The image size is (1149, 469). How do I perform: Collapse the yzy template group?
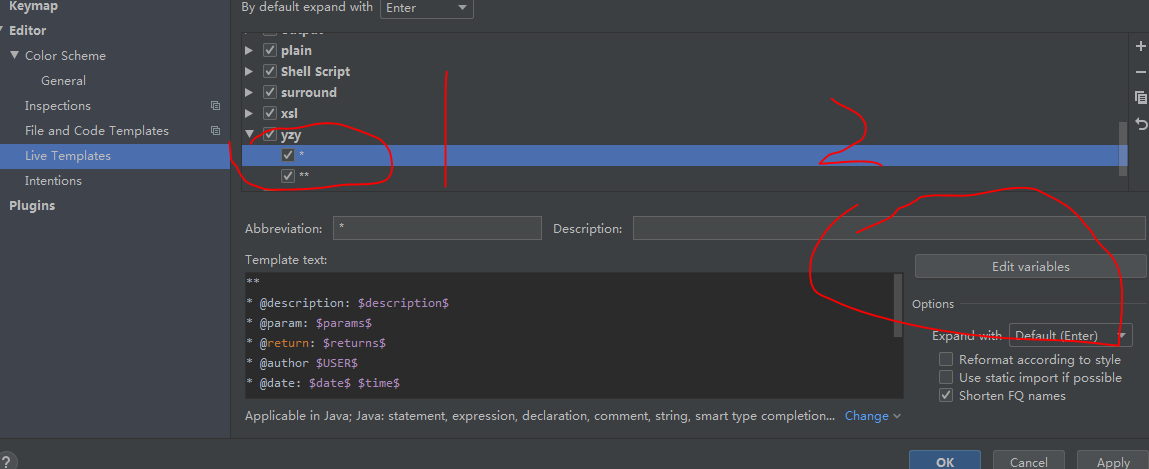tap(249, 135)
